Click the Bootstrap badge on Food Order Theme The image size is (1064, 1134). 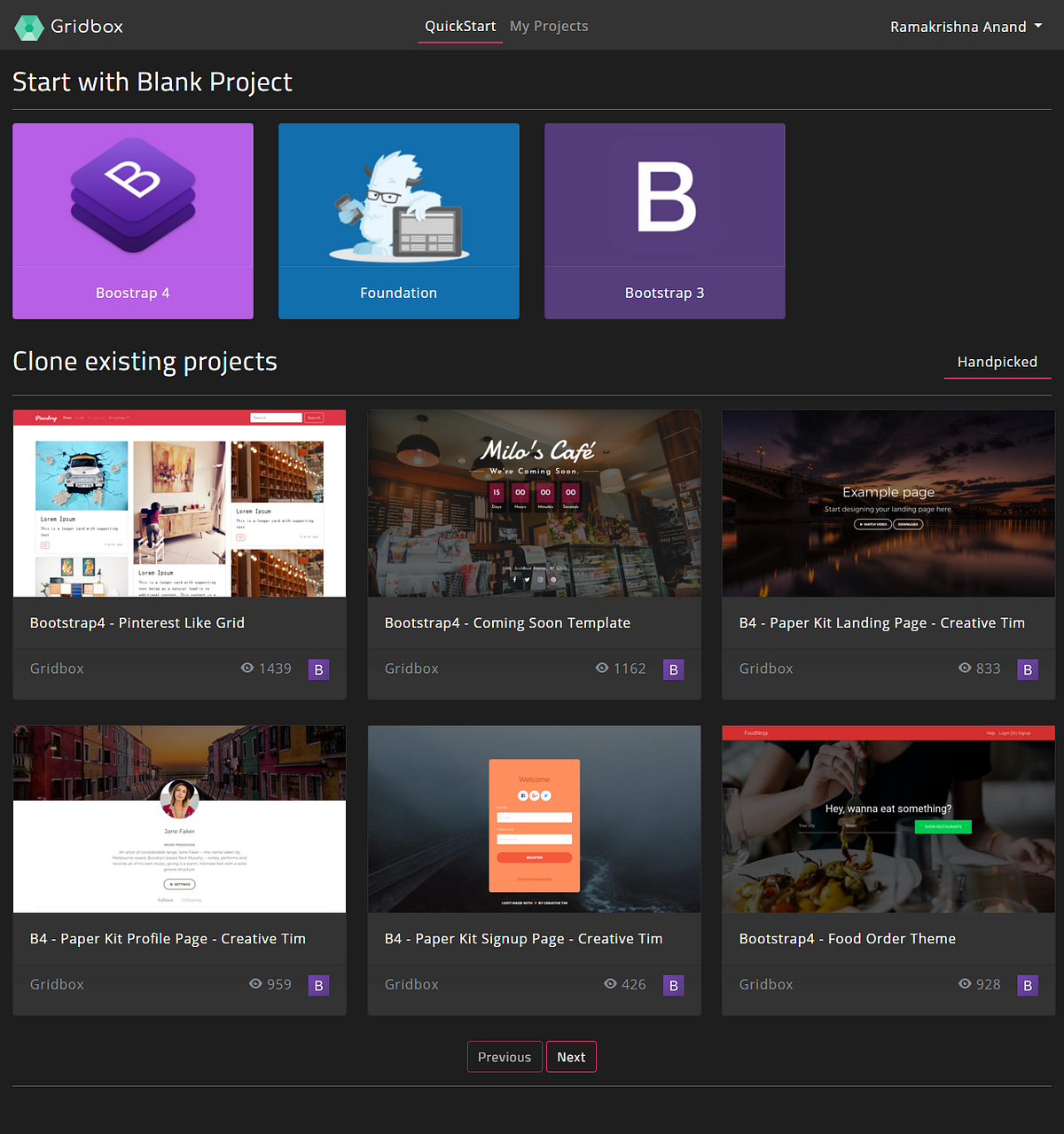[1028, 985]
